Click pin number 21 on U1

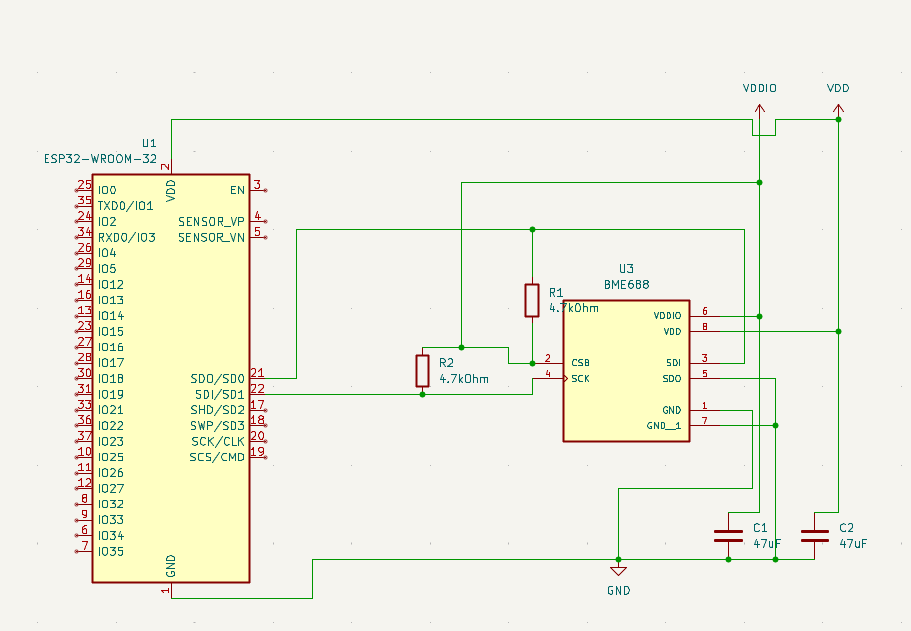[257, 372]
